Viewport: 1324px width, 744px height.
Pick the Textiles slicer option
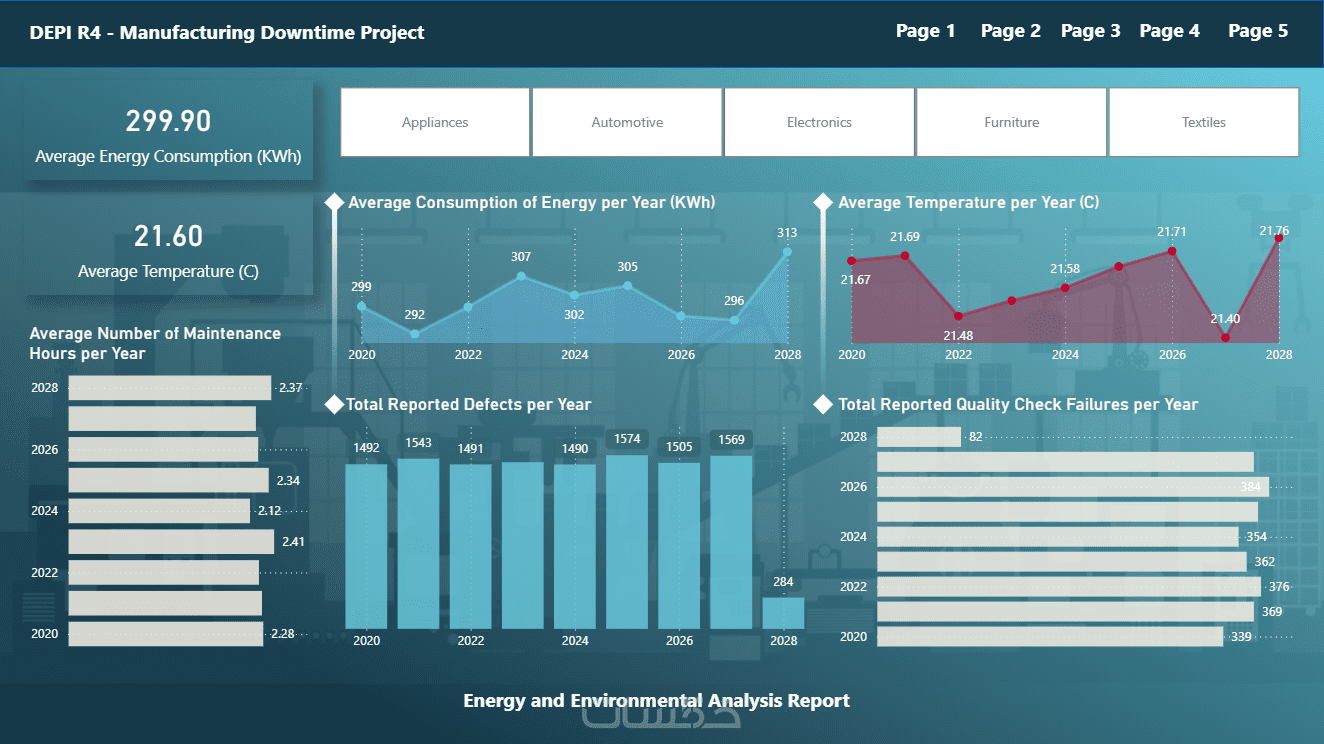tap(1203, 122)
